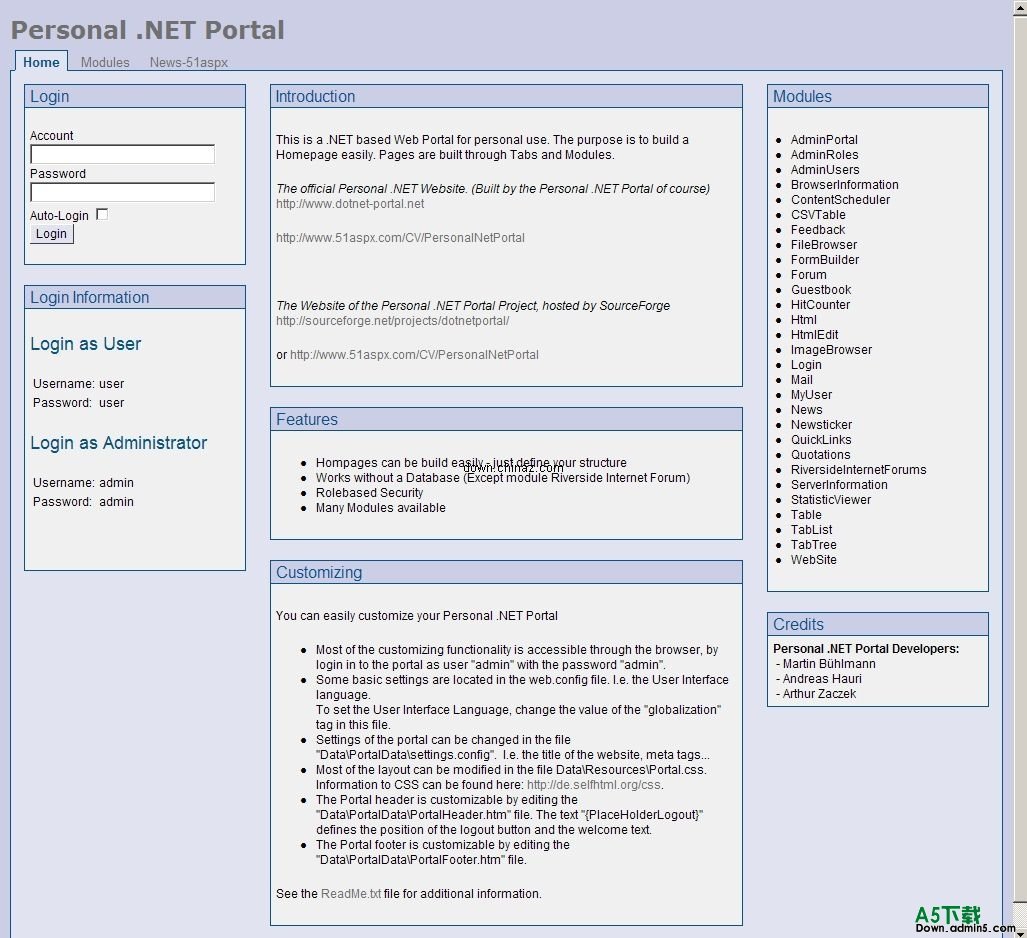Click the Login as User heading
This screenshot has width=1027, height=938.
86,345
